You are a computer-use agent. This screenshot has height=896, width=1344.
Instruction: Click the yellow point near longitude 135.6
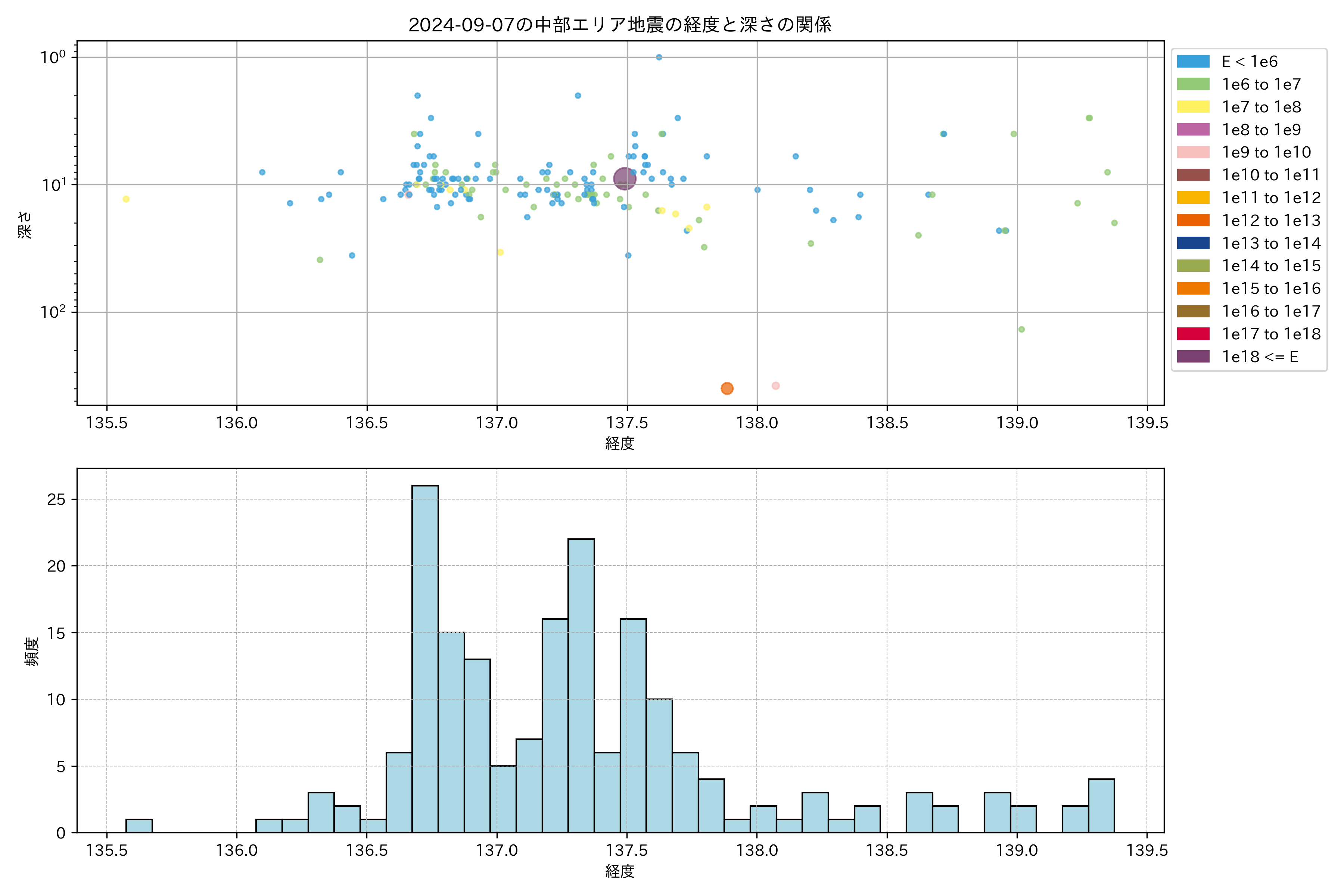pyautogui.click(x=126, y=199)
